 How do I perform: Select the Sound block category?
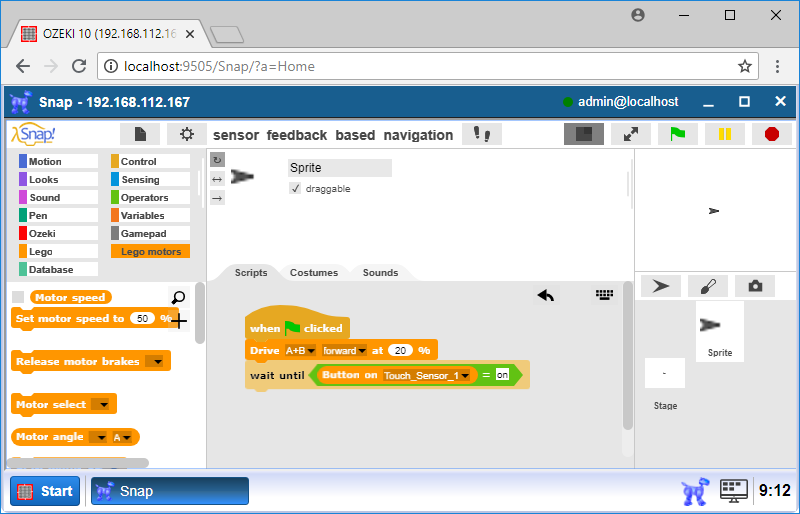[58, 198]
